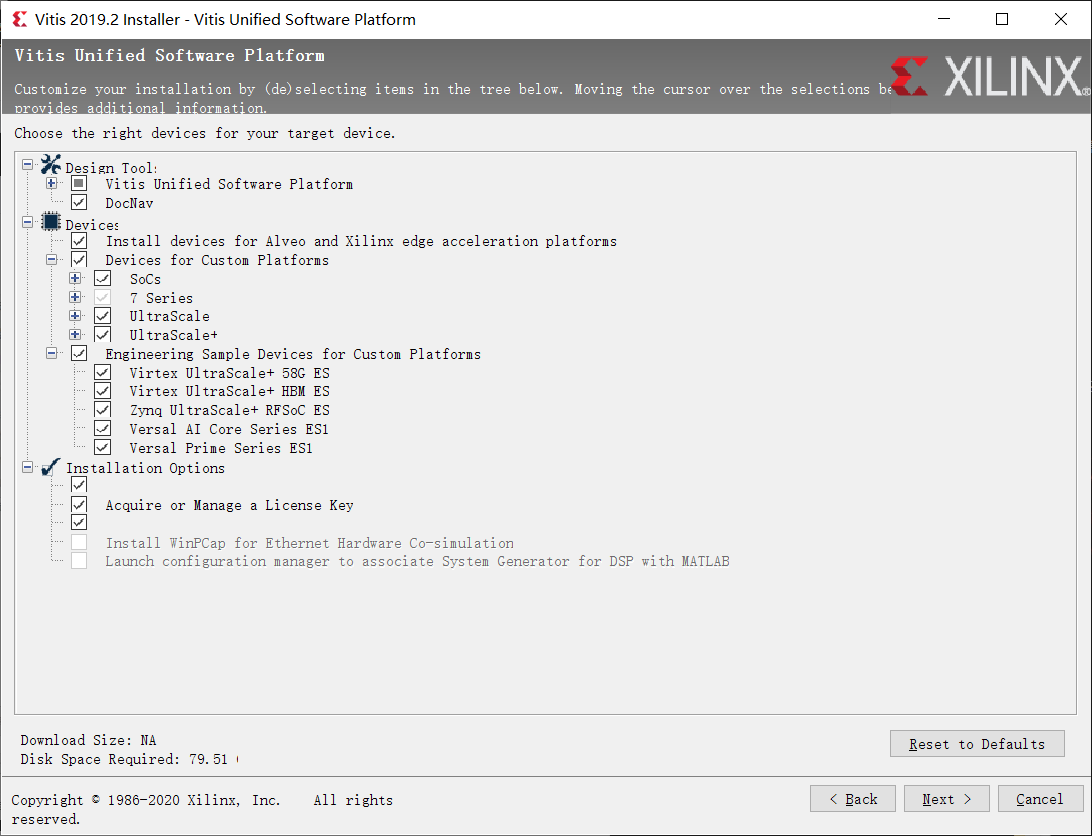Expand Vitis Unified Software Platform node
The height and width of the screenshot is (836, 1092).
point(52,184)
